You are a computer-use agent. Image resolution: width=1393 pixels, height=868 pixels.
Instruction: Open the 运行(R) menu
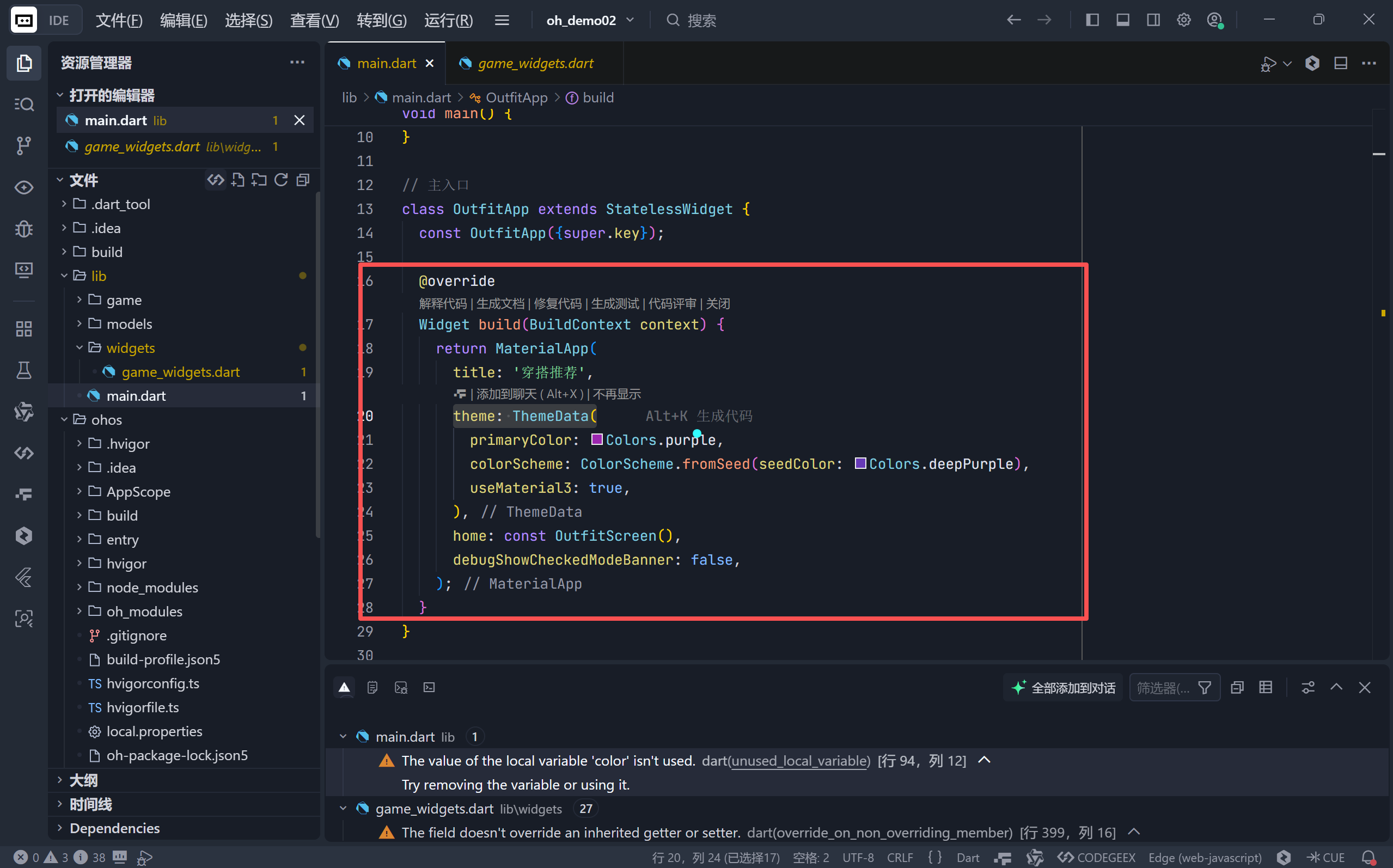click(x=448, y=20)
